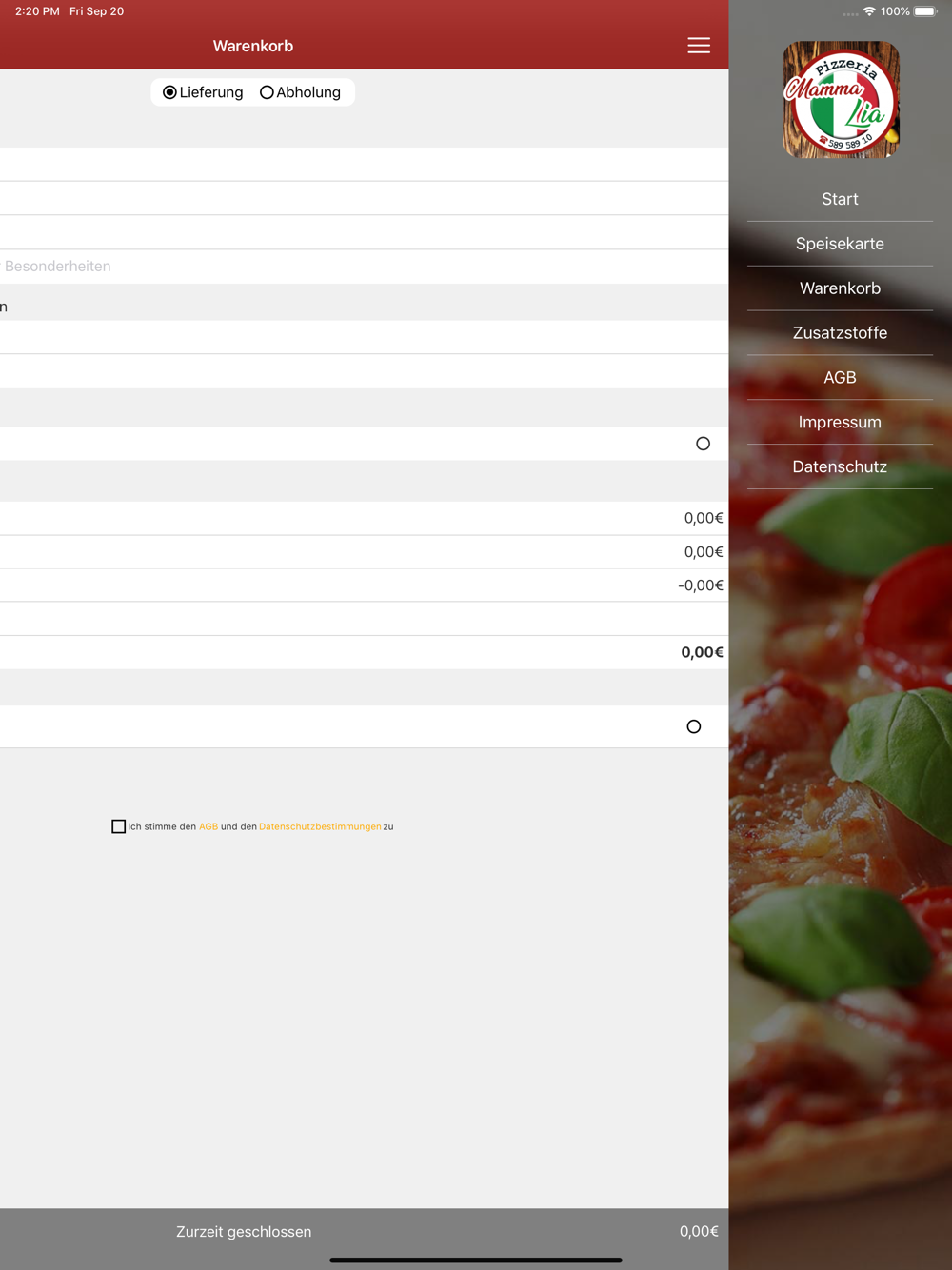The width and height of the screenshot is (952, 1270).
Task: Close the side menu via hamburger icon
Action: pos(699,46)
